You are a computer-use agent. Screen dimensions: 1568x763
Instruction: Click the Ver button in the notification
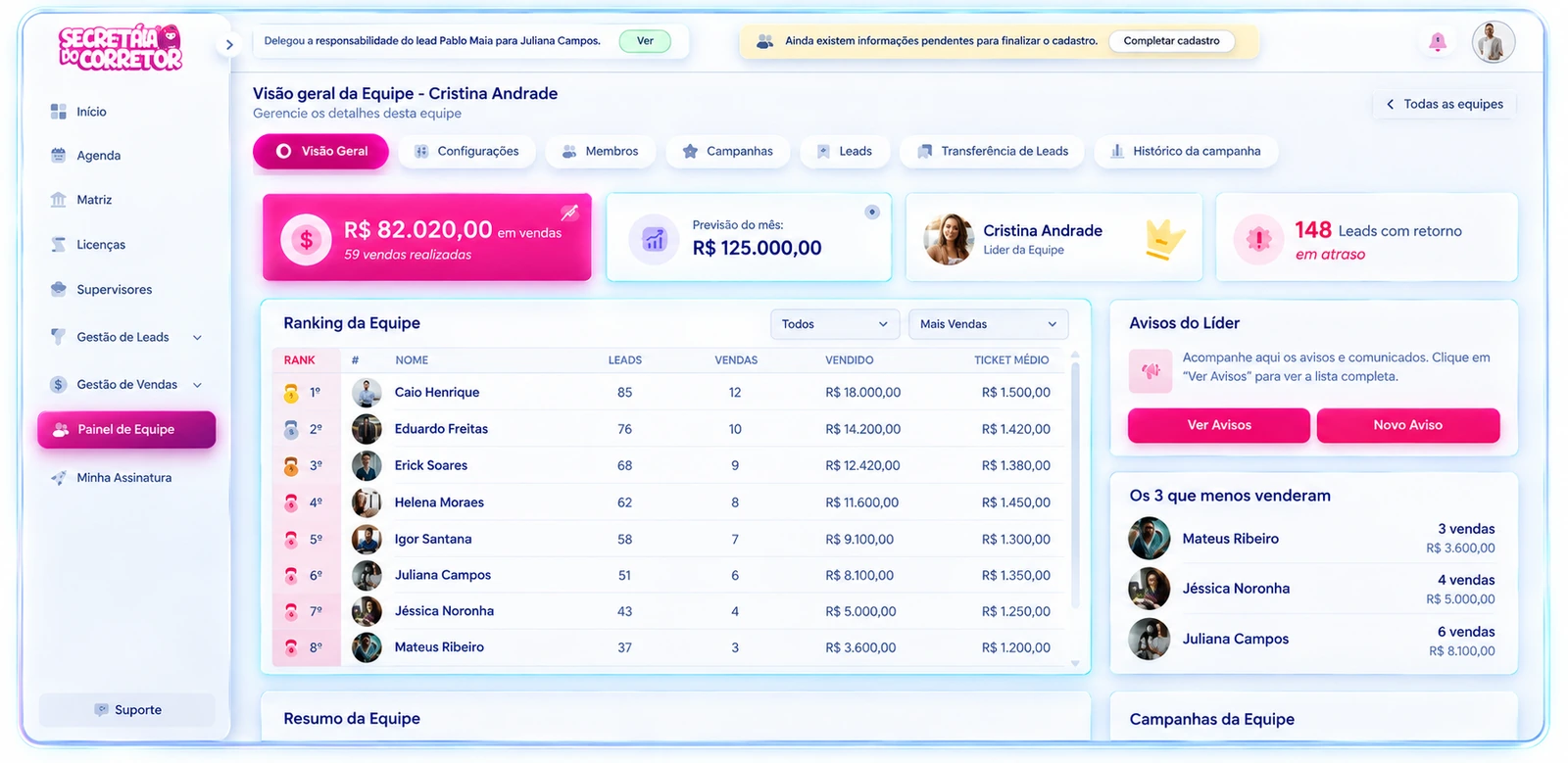[645, 41]
